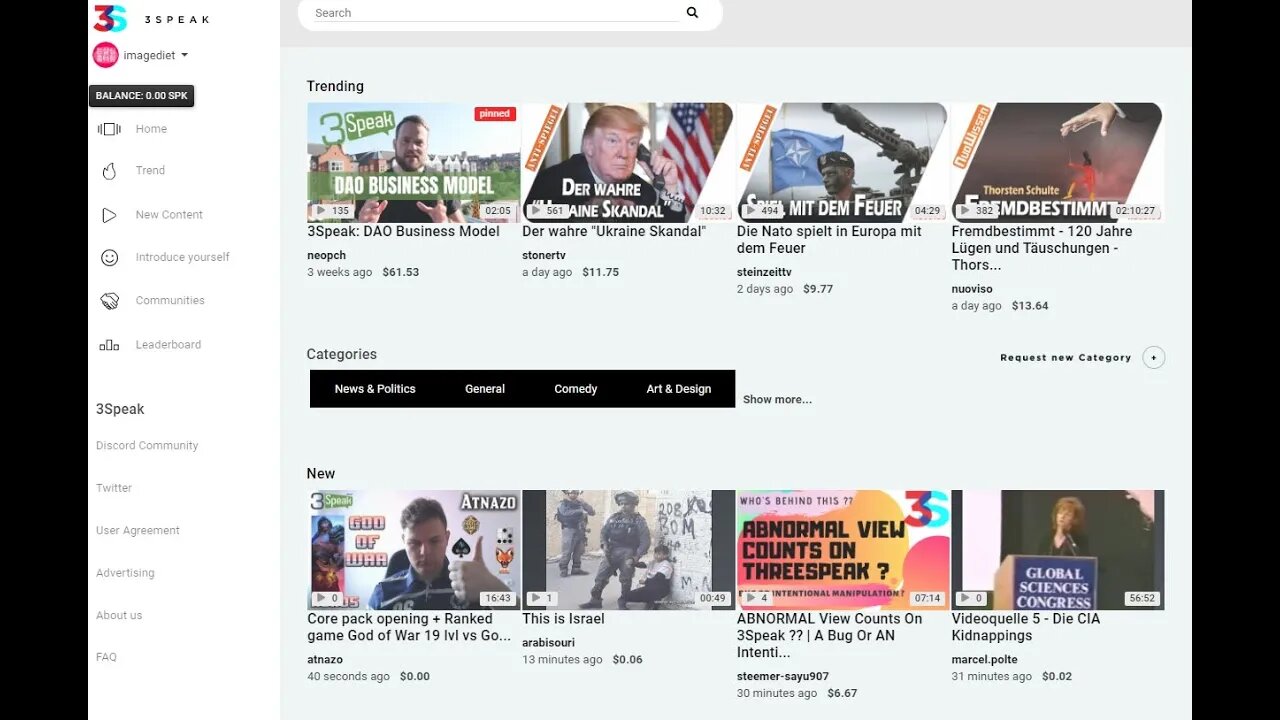Visit the atnazo channel
The width and height of the screenshot is (1280, 720).
click(x=325, y=660)
